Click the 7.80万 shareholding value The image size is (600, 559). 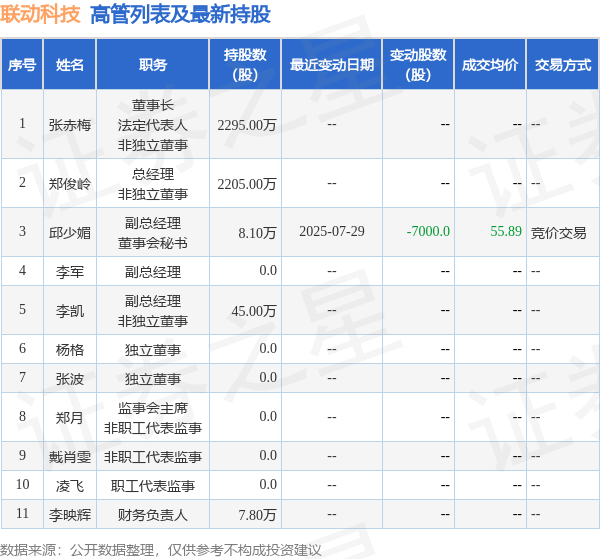click(x=257, y=515)
